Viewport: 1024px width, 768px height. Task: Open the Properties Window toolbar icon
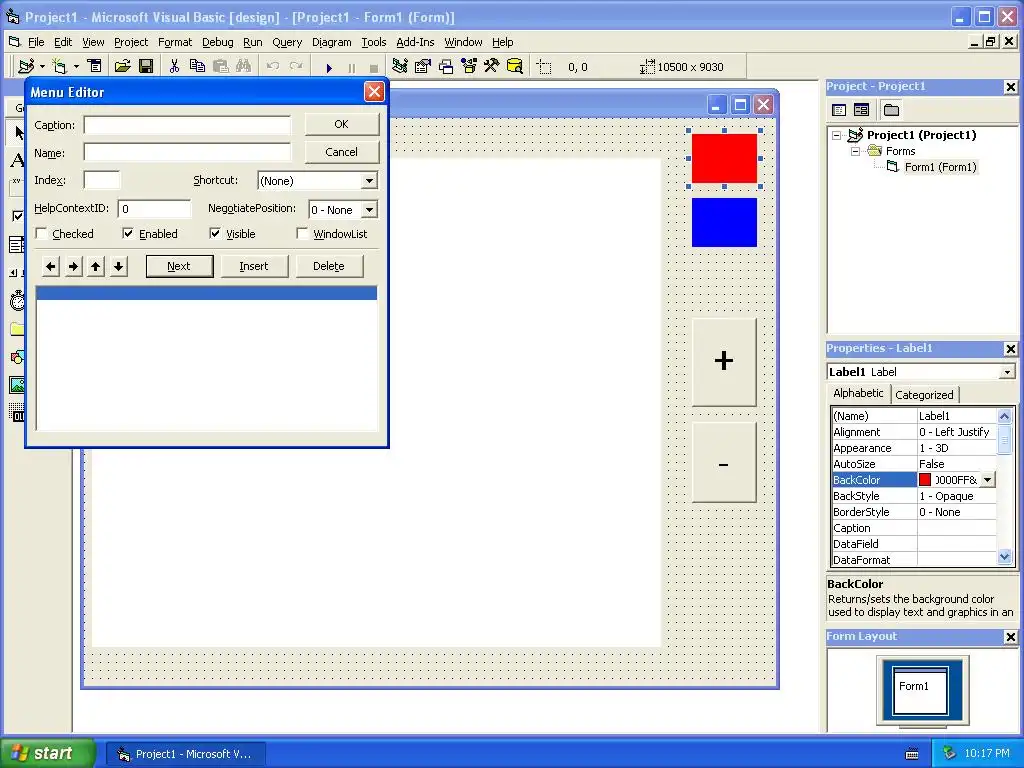coord(423,67)
